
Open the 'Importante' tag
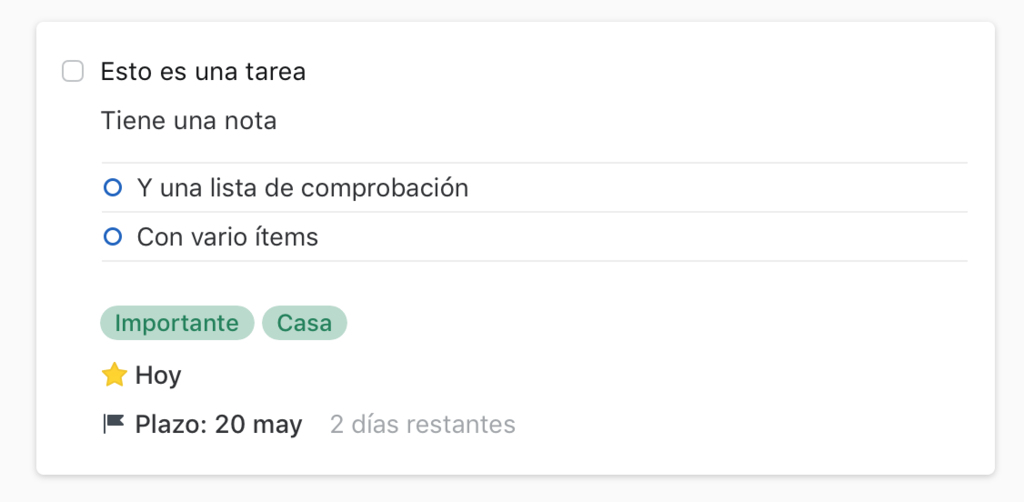pos(177,323)
